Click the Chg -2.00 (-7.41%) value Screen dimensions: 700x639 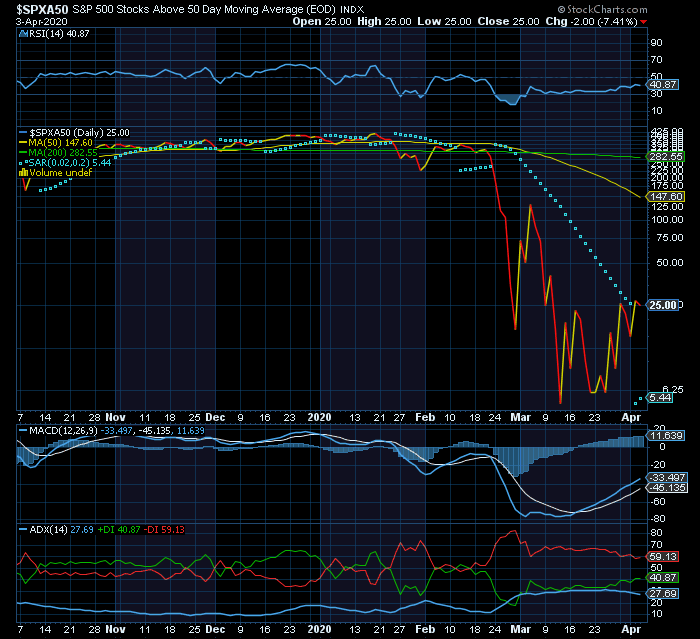(x=591, y=21)
